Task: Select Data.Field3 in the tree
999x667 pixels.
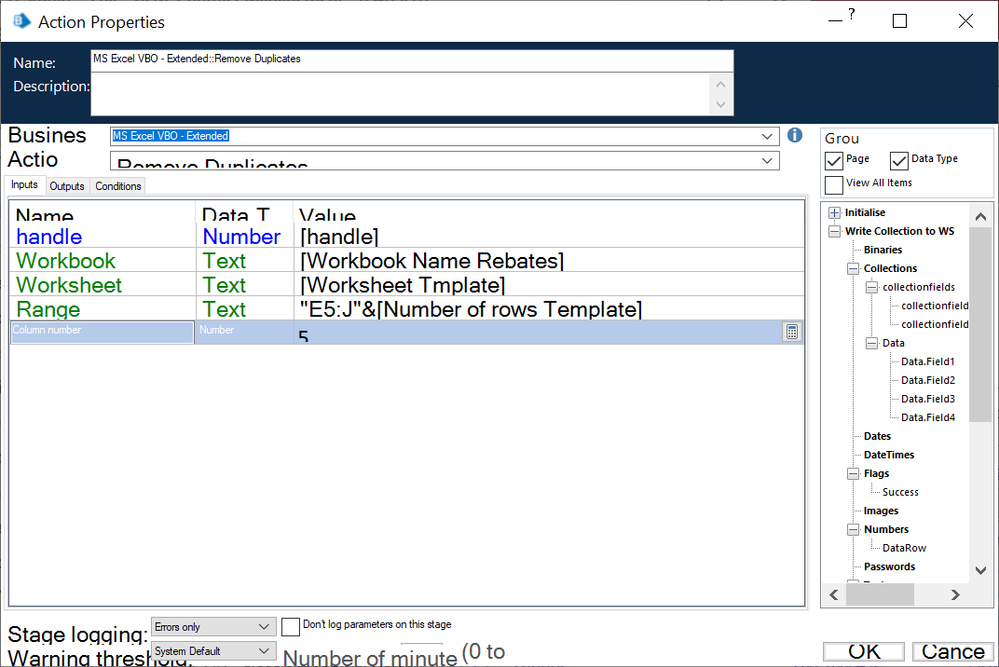Action: click(928, 399)
